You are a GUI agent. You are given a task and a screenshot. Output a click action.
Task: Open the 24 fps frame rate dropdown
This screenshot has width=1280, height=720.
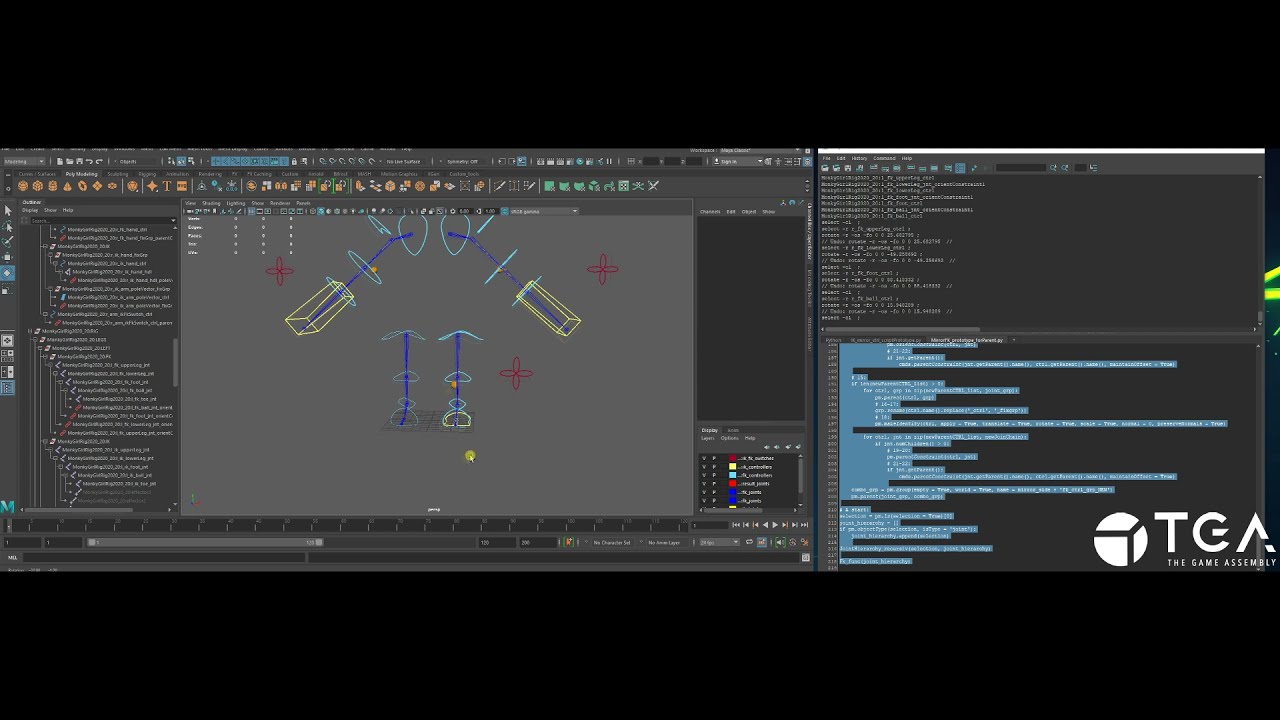pyautogui.click(x=719, y=542)
